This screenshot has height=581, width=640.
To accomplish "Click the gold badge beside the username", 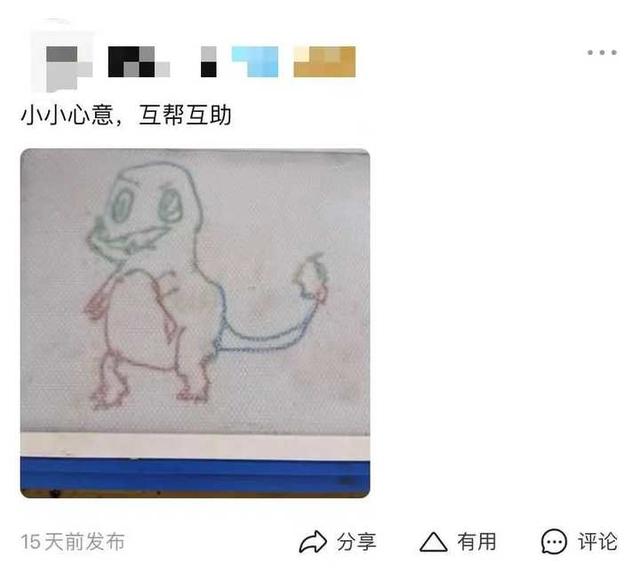I will click(324, 62).
